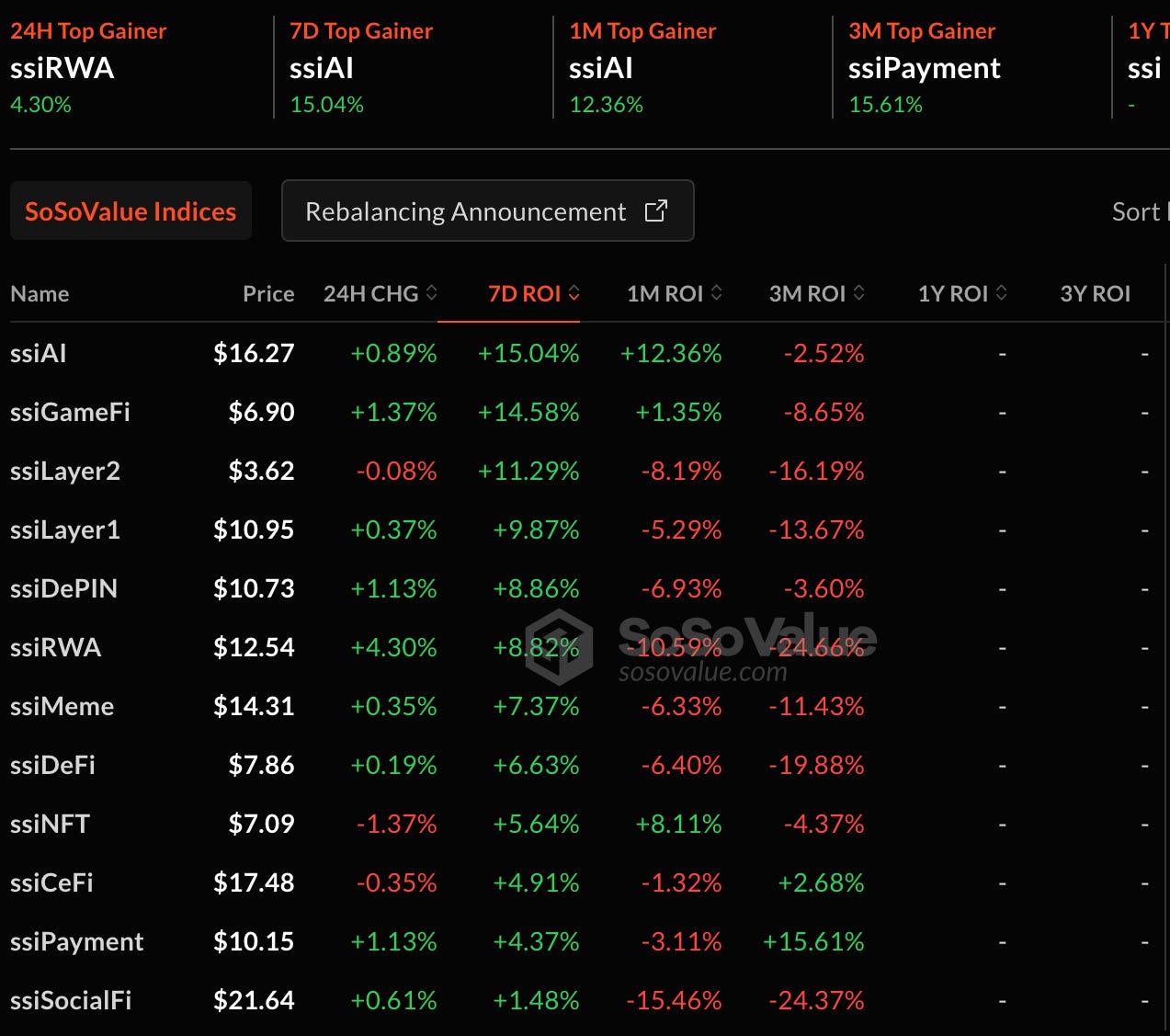This screenshot has width=1170, height=1036.
Task: Click the $3.62 price of ssiLayer2
Action: click(261, 471)
